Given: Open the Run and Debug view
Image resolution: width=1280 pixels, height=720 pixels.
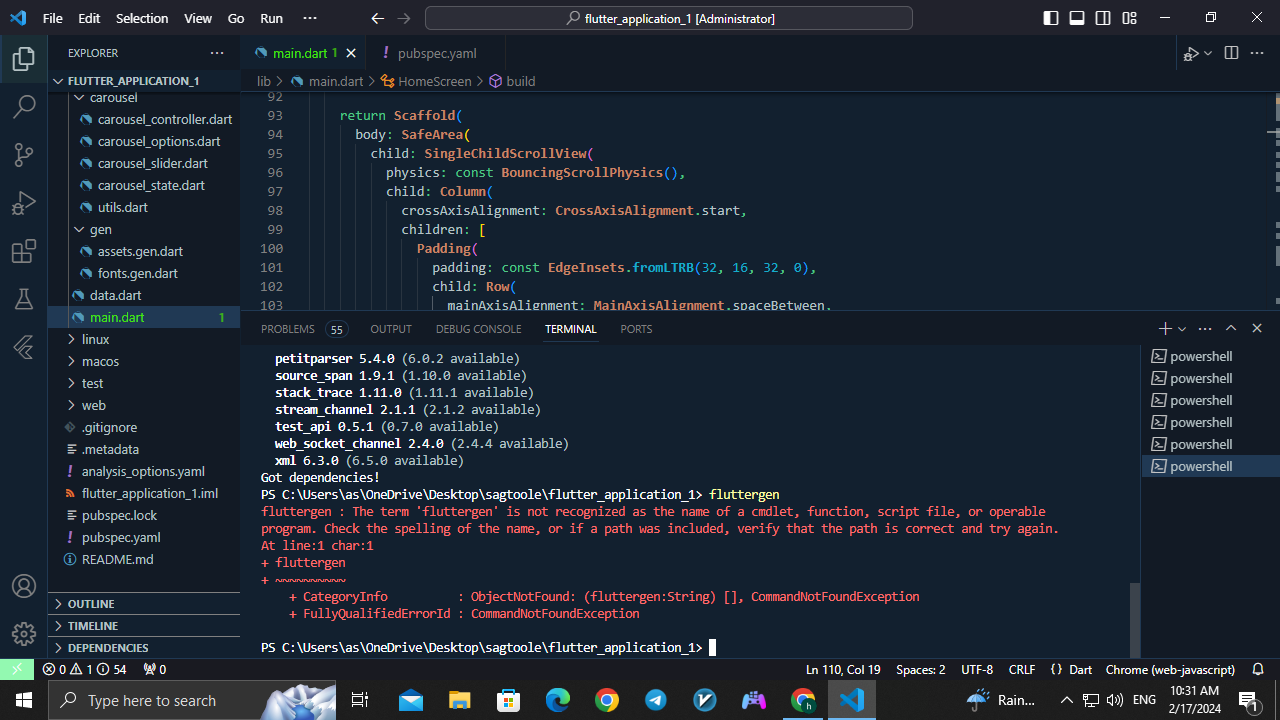Looking at the screenshot, I should pos(24,203).
